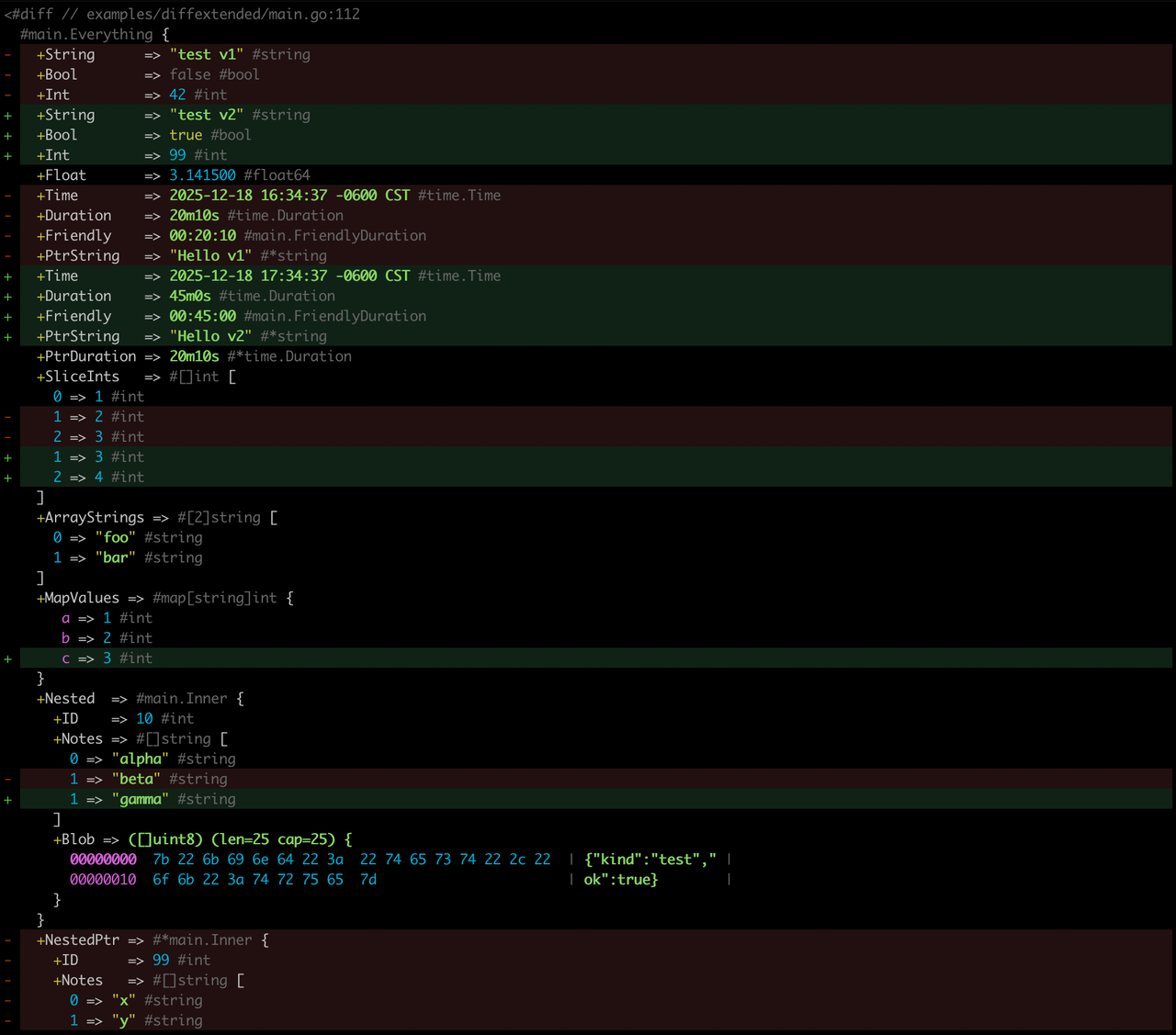This screenshot has height=1035, width=1176.
Task: Select the removed Bool value false
Action: click(189, 74)
